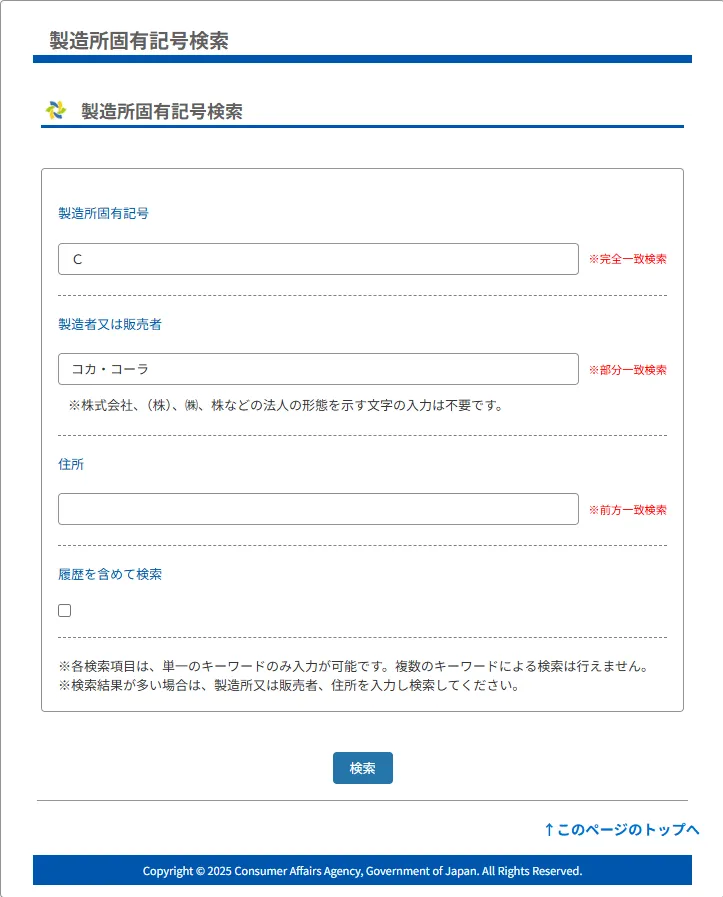Screen dimensions: 723x897
Task: Click the note about single keyword searches
Action: [x=354, y=666]
